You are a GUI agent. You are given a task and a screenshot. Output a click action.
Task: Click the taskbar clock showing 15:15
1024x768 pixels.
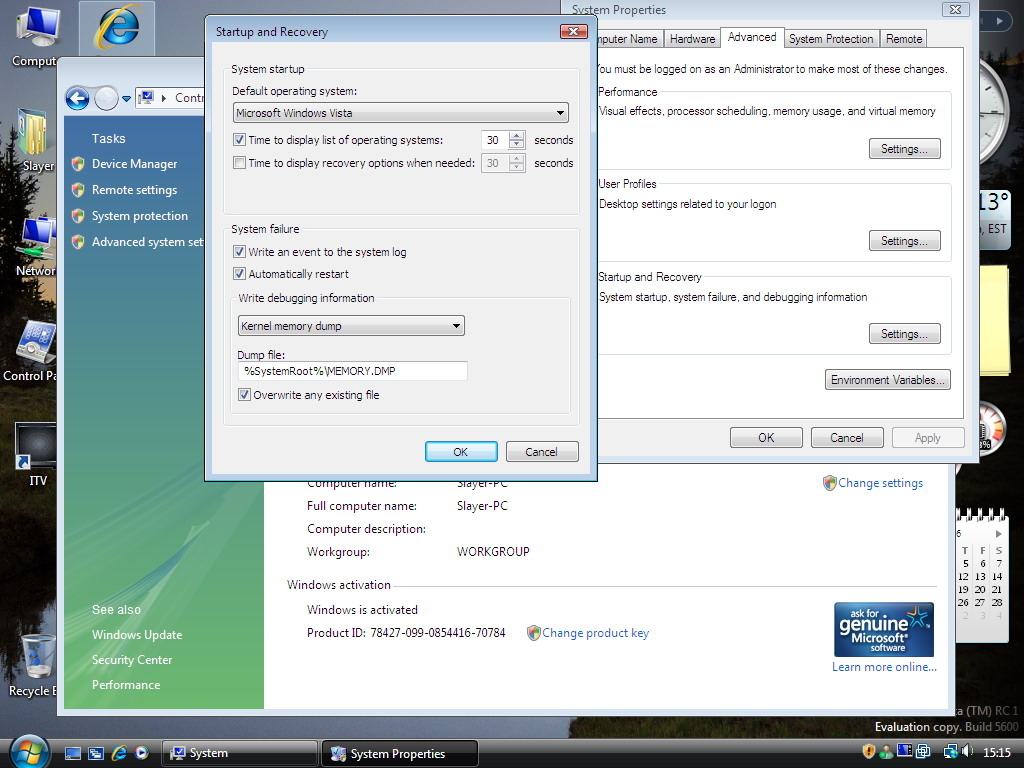tap(997, 752)
